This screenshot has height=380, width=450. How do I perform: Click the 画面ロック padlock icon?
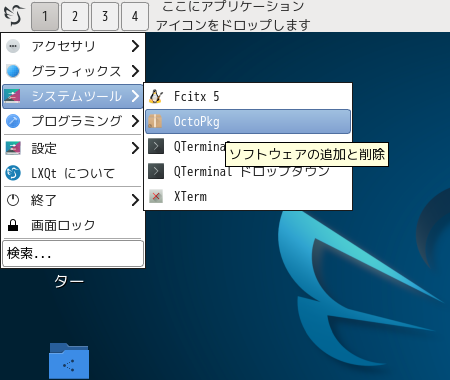[x=13, y=225]
